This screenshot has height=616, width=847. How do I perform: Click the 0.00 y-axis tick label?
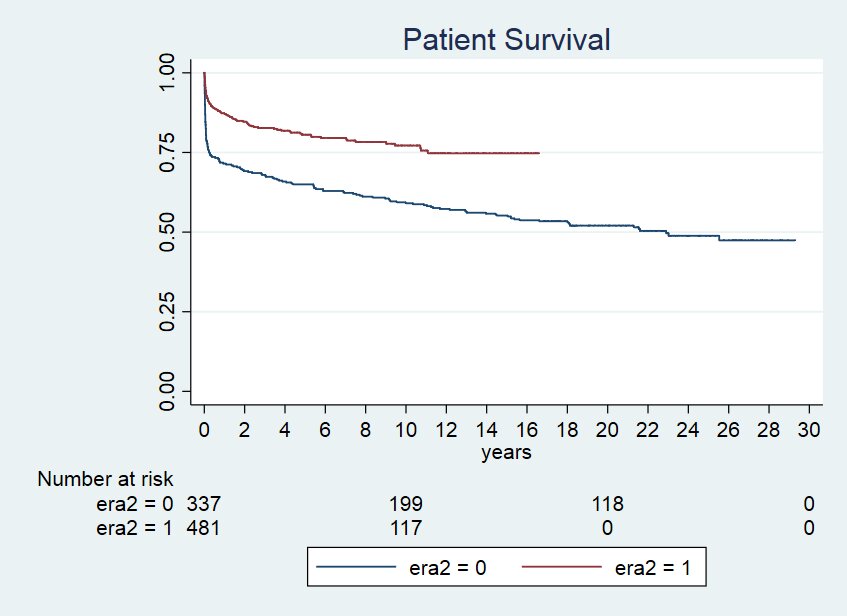click(168, 390)
